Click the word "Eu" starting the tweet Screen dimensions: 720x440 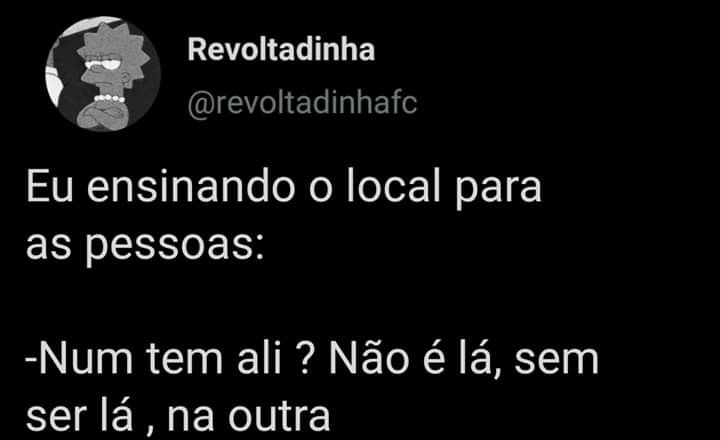coord(50,186)
